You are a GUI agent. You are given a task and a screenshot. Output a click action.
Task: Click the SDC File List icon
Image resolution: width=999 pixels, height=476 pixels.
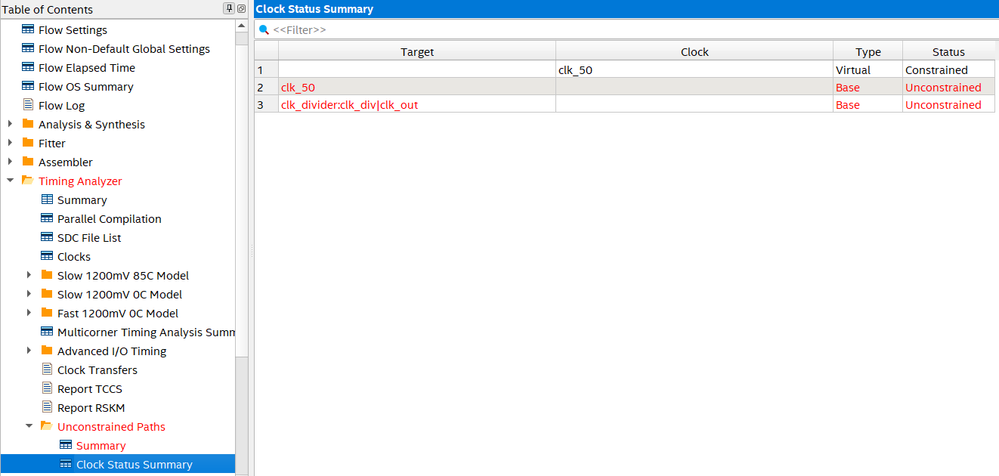[47, 238]
